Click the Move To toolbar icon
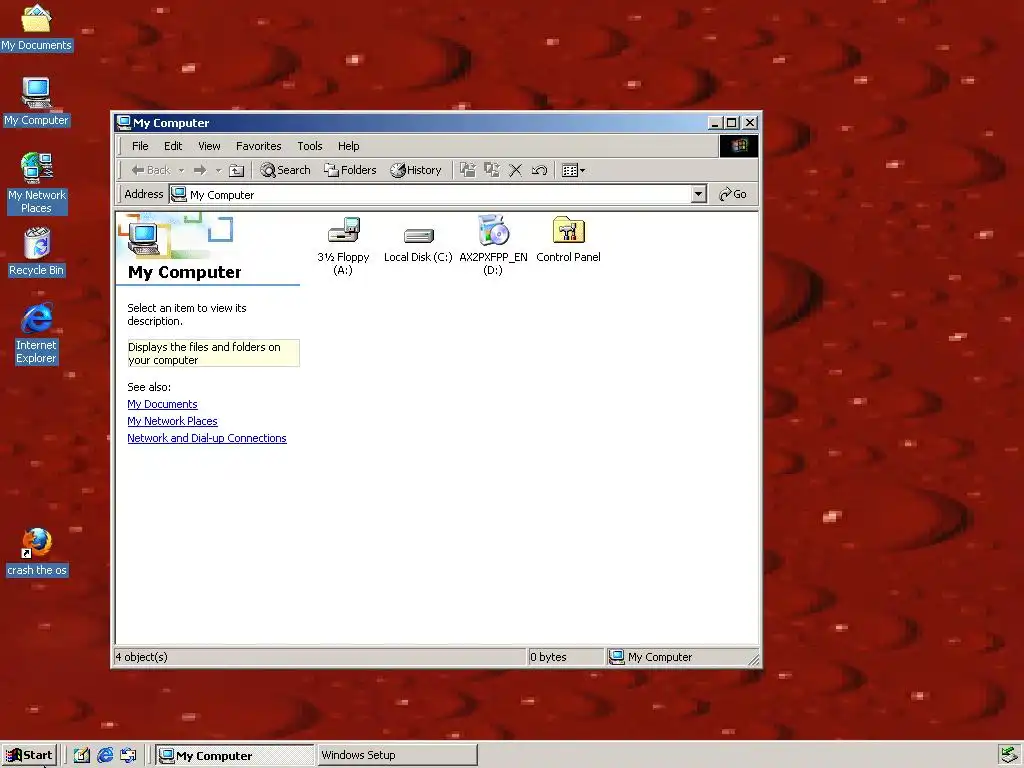The width and height of the screenshot is (1024, 768). point(468,170)
